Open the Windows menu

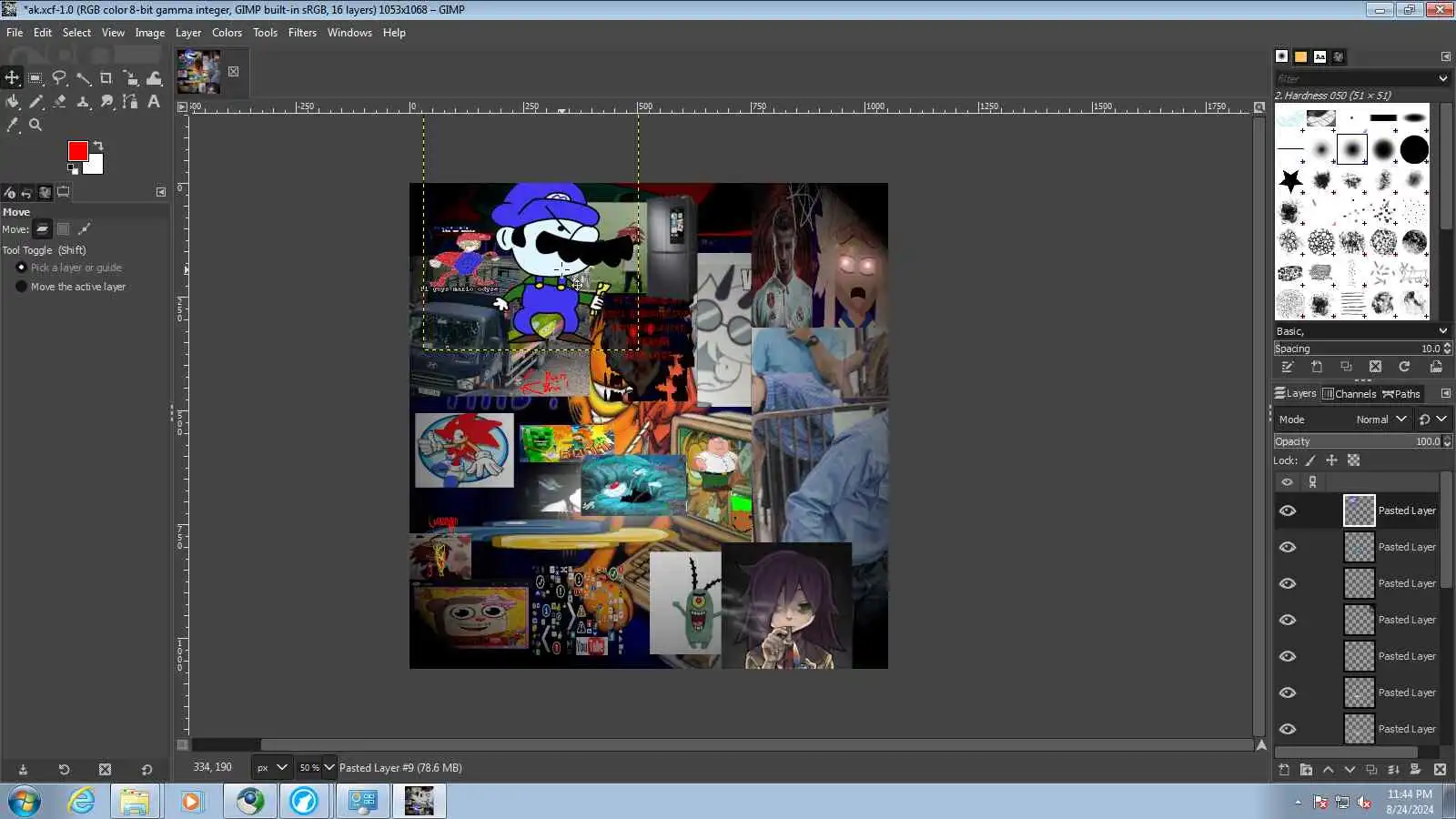pyautogui.click(x=349, y=33)
